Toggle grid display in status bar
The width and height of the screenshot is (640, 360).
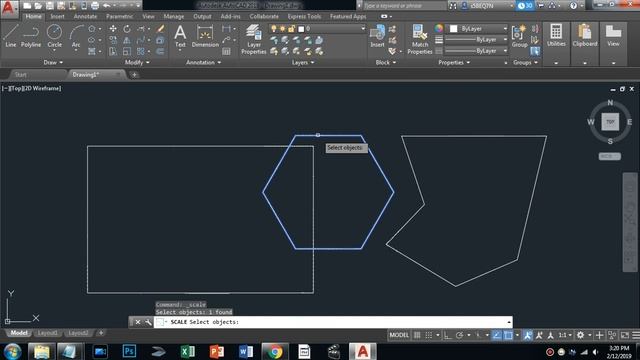coord(417,335)
